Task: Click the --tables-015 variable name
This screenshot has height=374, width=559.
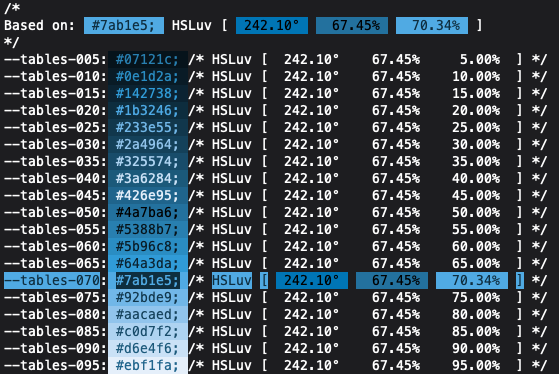Action: (52, 93)
